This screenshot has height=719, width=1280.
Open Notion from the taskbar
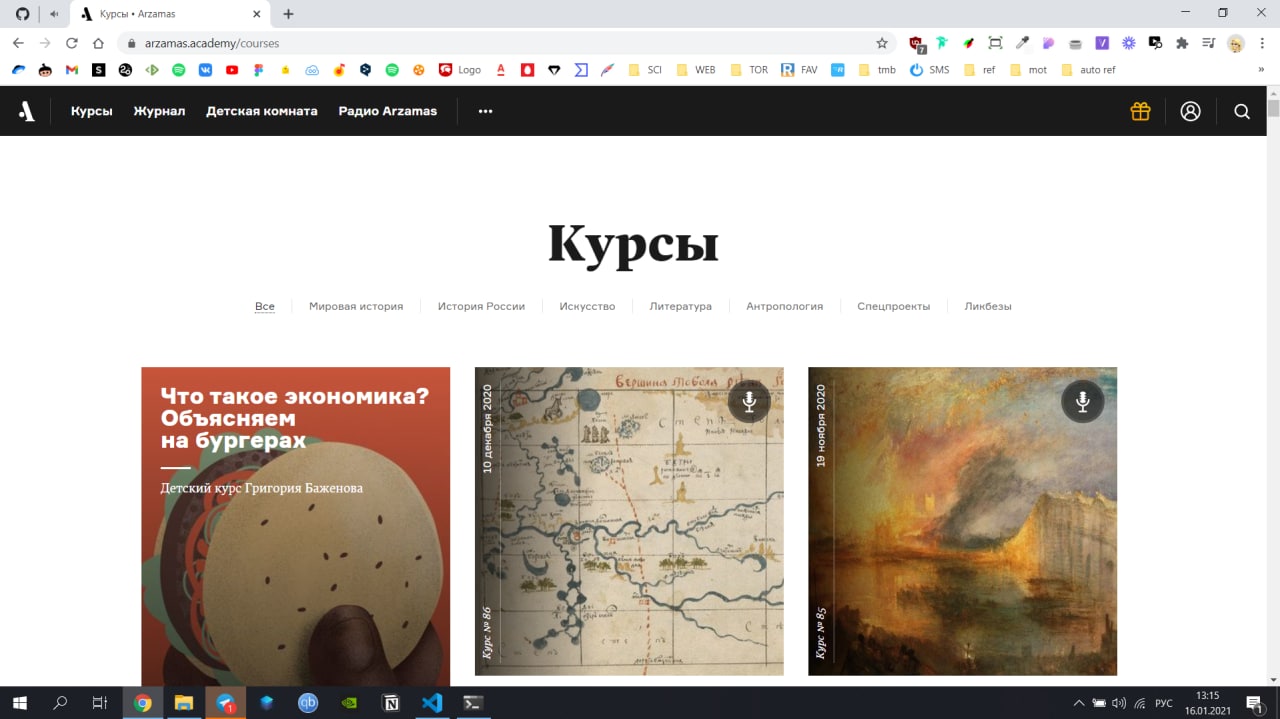point(391,703)
